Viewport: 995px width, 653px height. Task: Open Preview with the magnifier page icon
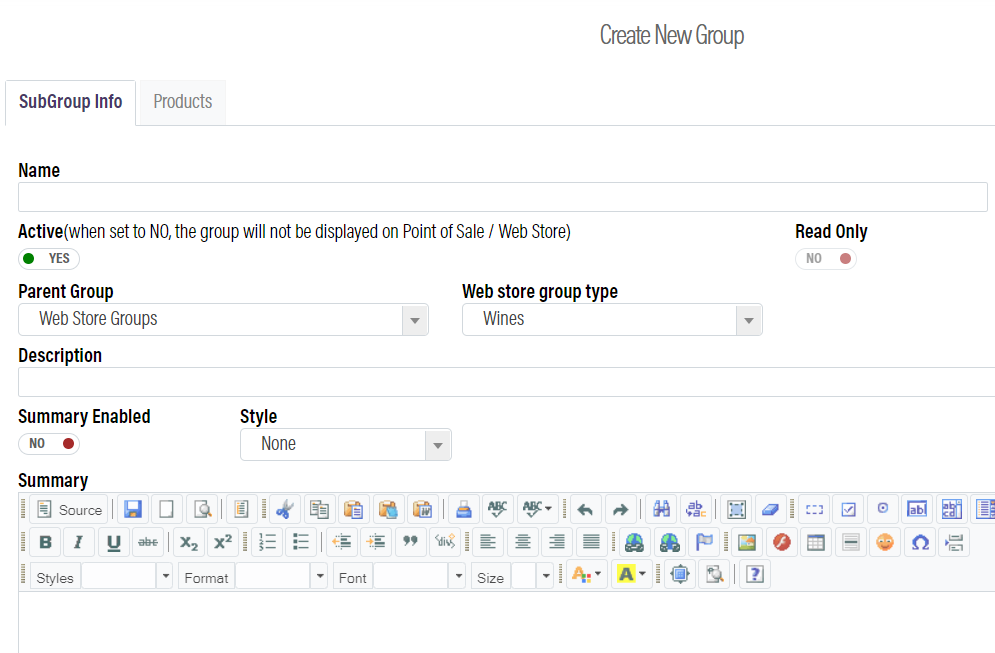202,510
